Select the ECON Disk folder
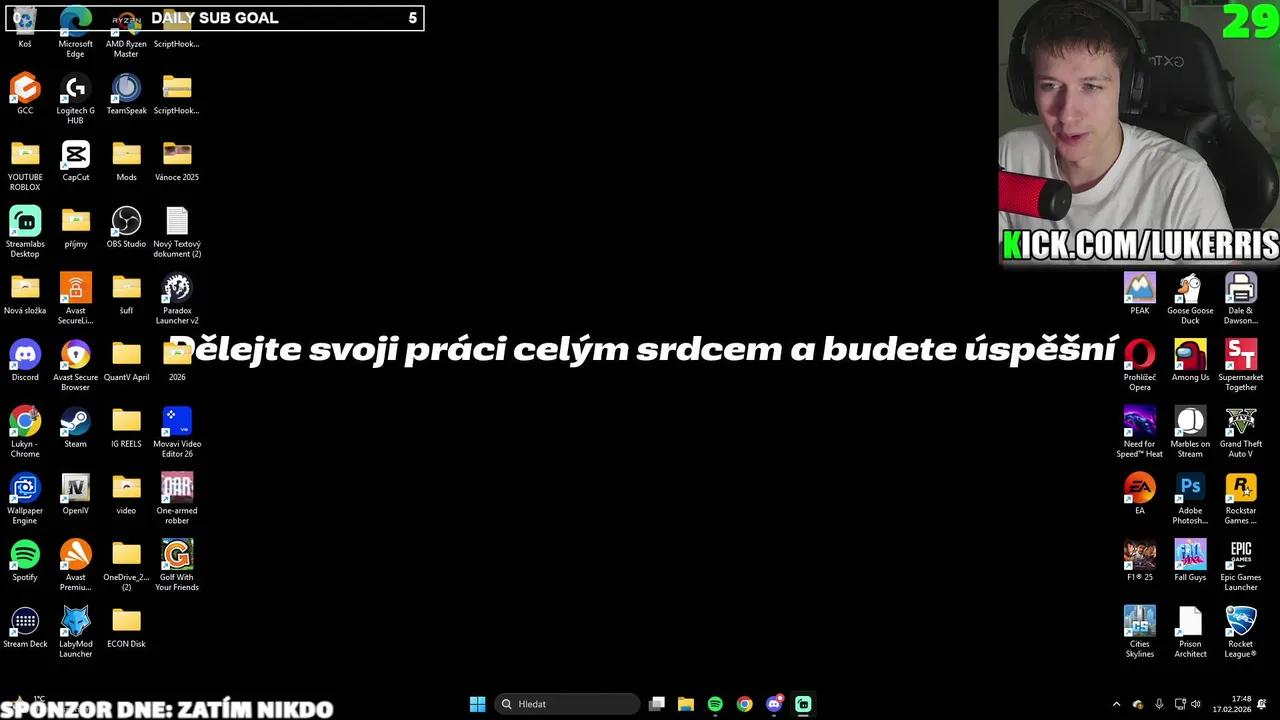The width and height of the screenshot is (1280, 720). click(126, 621)
